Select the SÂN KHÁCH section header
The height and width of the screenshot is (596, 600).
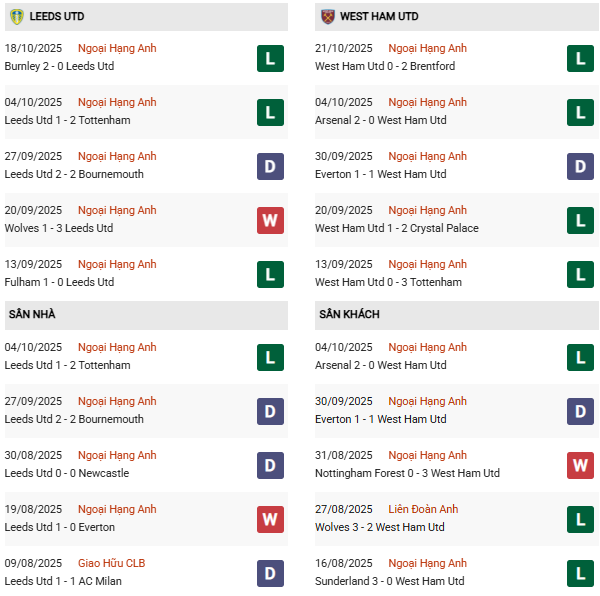click(349, 315)
